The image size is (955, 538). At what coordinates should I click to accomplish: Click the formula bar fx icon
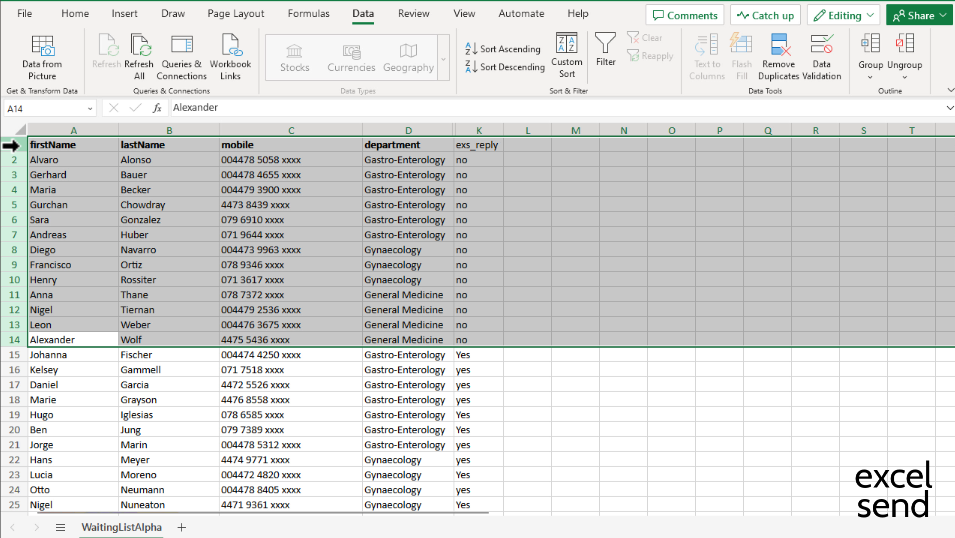point(157,108)
